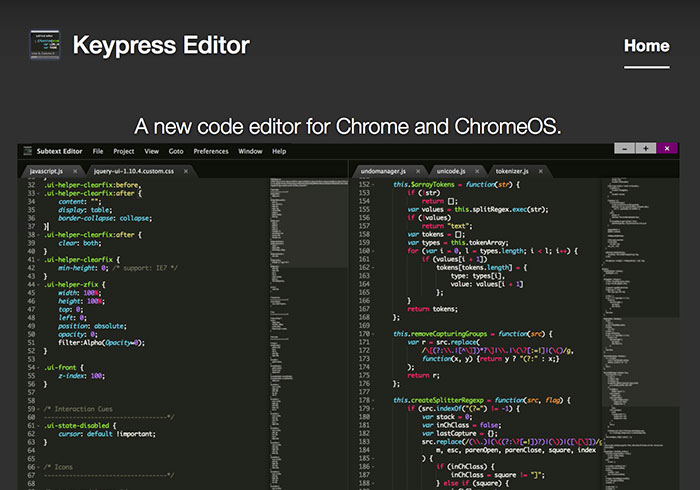This screenshot has height=490, width=700.
Task: Click the Subtext Editor label in menu bar
Action: (59, 151)
